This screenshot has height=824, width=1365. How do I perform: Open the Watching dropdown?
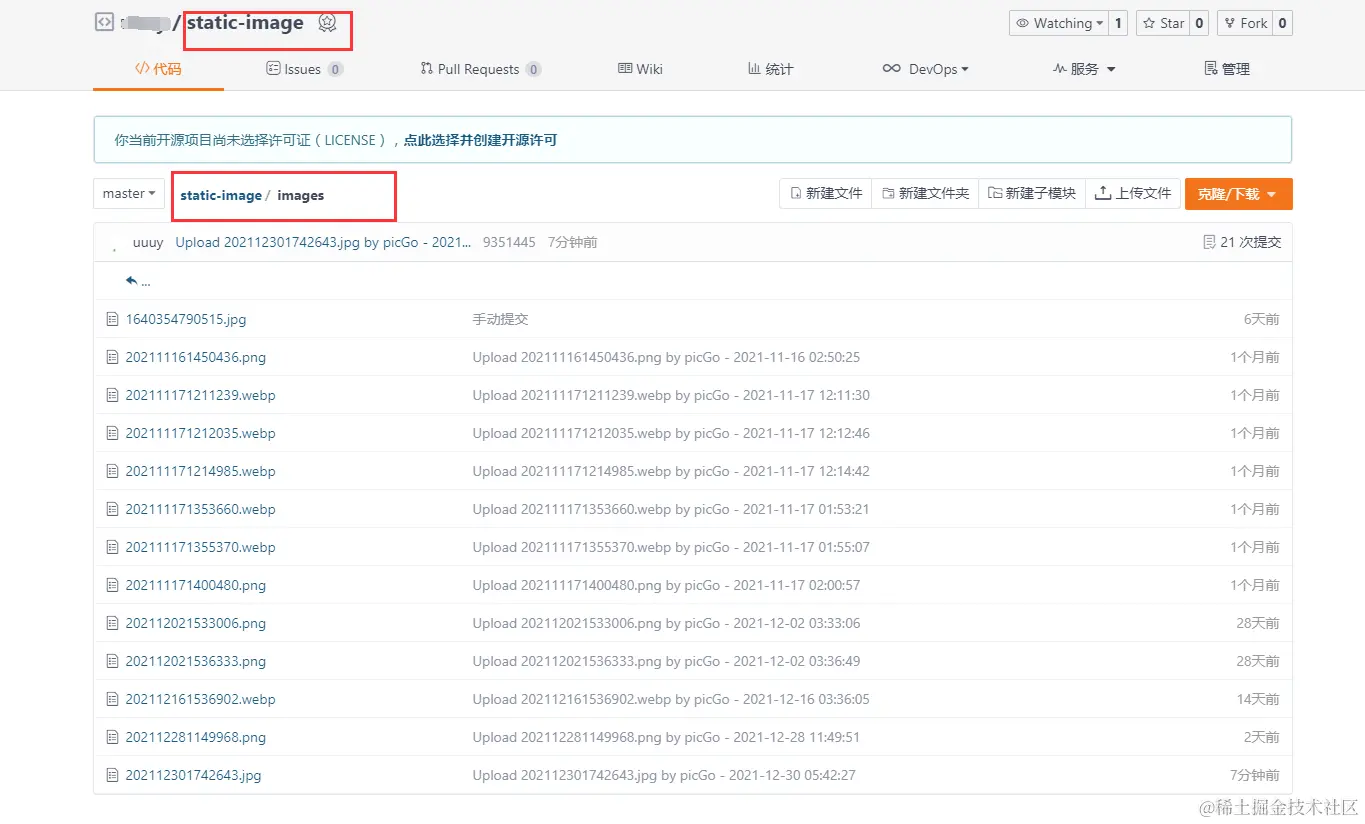point(1059,23)
